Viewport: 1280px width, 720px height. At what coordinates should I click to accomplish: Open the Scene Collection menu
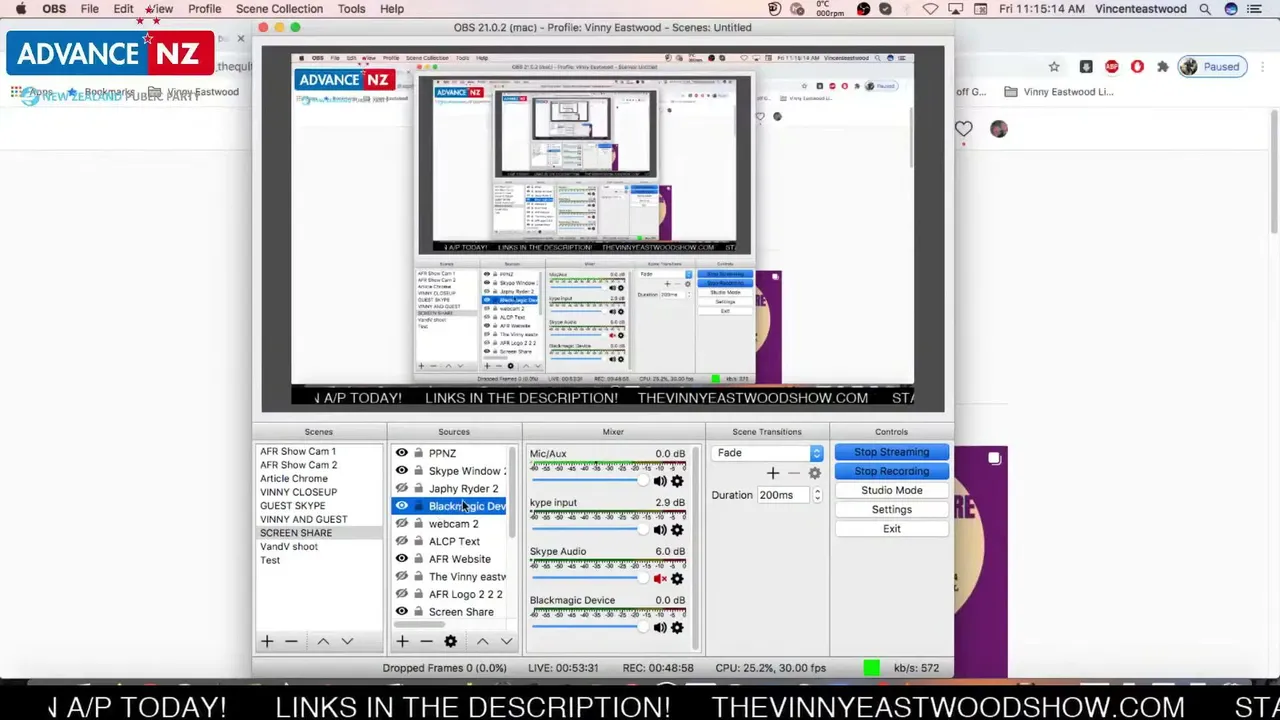[279, 9]
